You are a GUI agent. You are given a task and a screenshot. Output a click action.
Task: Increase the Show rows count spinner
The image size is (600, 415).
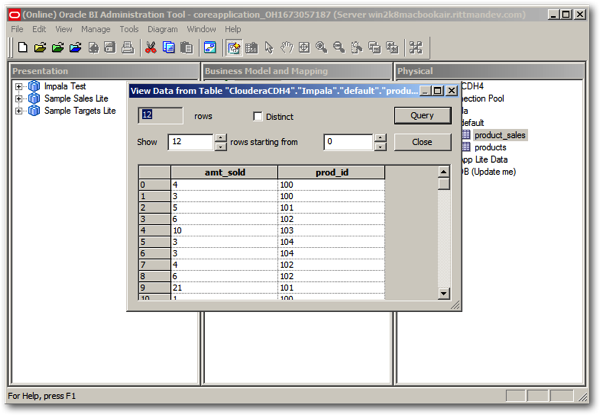click(x=220, y=138)
